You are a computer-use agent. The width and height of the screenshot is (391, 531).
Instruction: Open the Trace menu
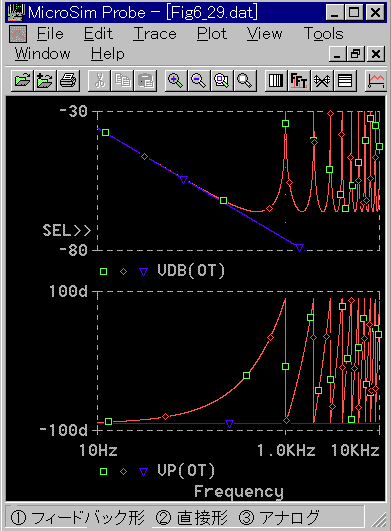click(x=155, y=34)
